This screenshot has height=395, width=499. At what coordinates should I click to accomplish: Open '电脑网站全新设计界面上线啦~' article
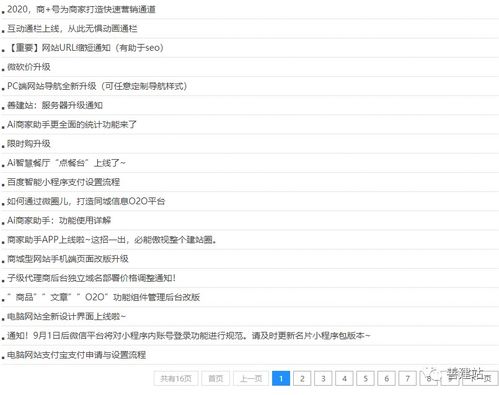coord(66,316)
